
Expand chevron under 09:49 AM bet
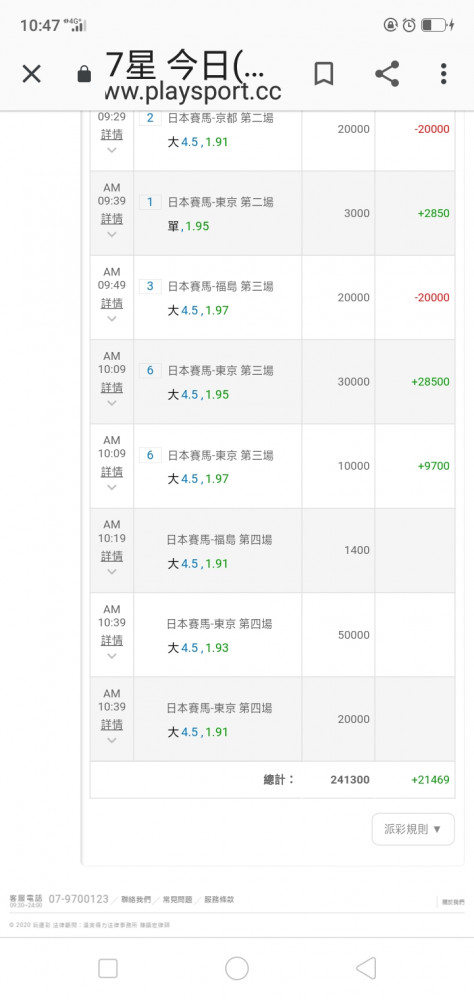[x=112, y=318]
